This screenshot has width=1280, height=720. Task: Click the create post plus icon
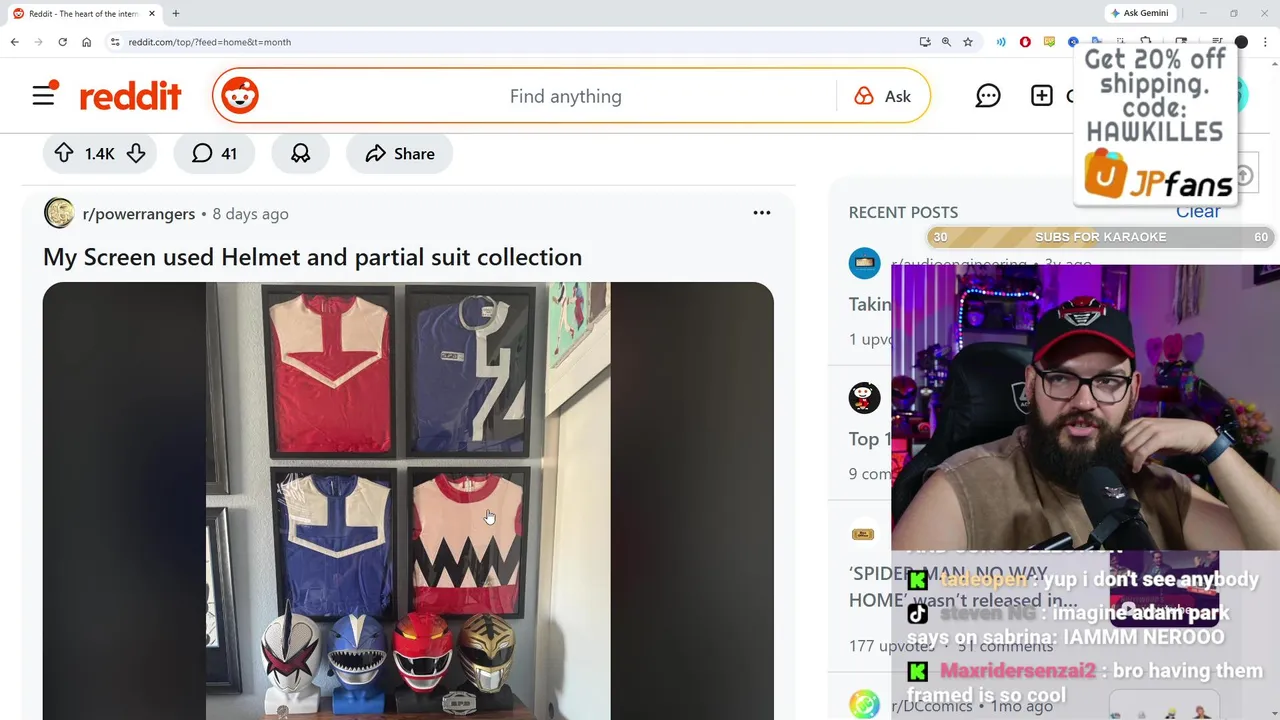(x=1042, y=96)
